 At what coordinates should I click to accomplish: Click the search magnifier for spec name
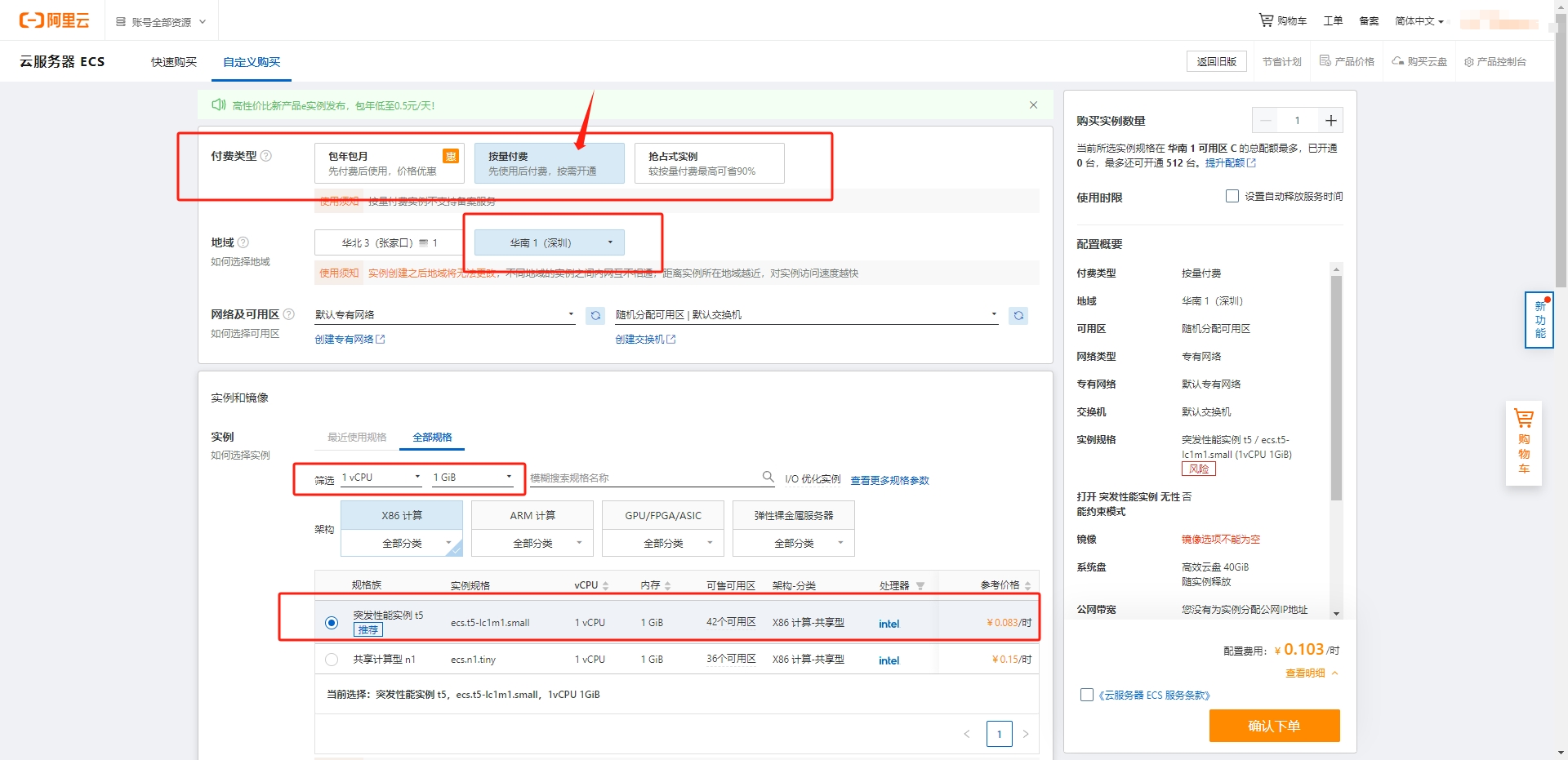point(768,477)
